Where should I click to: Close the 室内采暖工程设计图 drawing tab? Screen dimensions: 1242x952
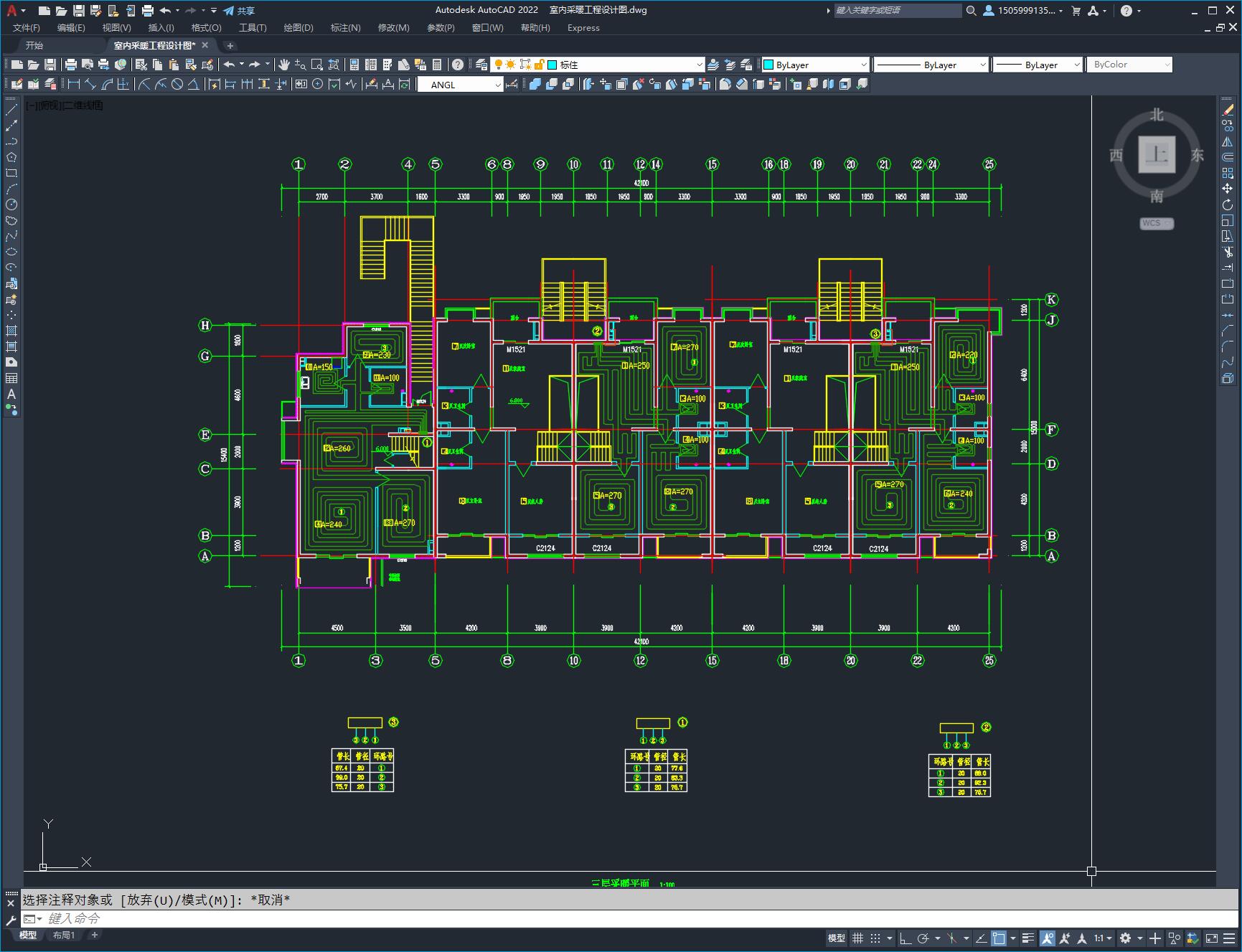pyautogui.click(x=205, y=45)
